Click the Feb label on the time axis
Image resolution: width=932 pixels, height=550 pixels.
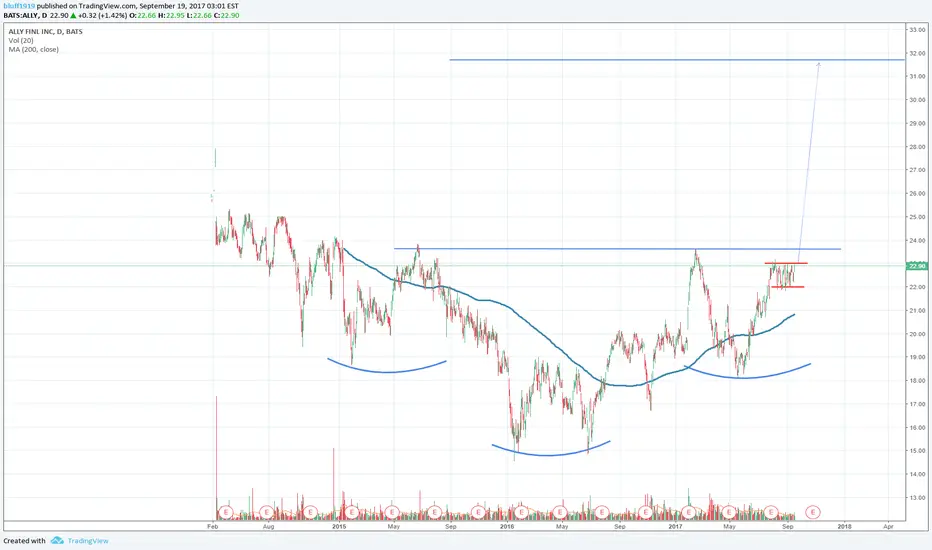(x=212, y=526)
